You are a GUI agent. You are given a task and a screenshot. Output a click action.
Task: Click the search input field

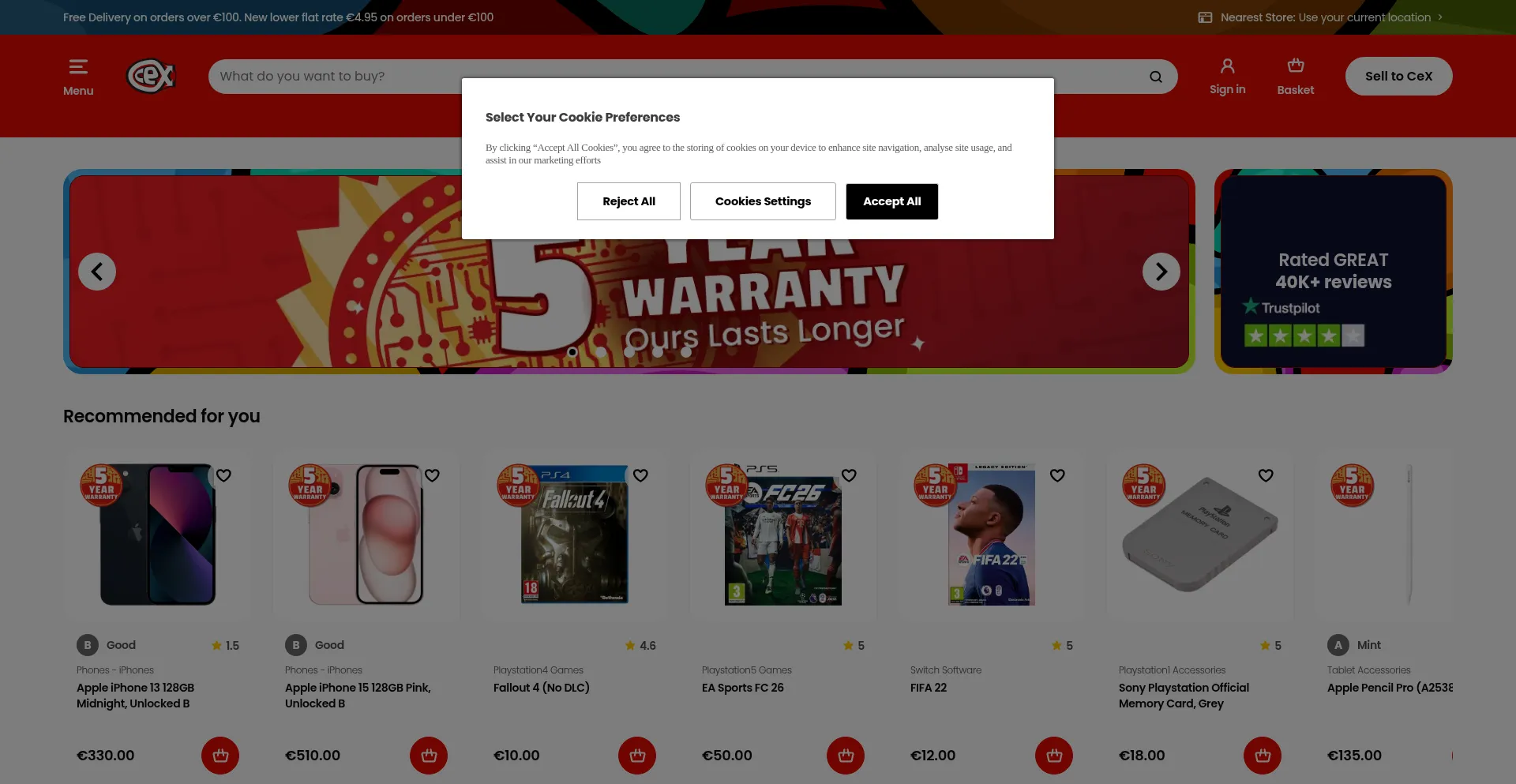point(679,77)
